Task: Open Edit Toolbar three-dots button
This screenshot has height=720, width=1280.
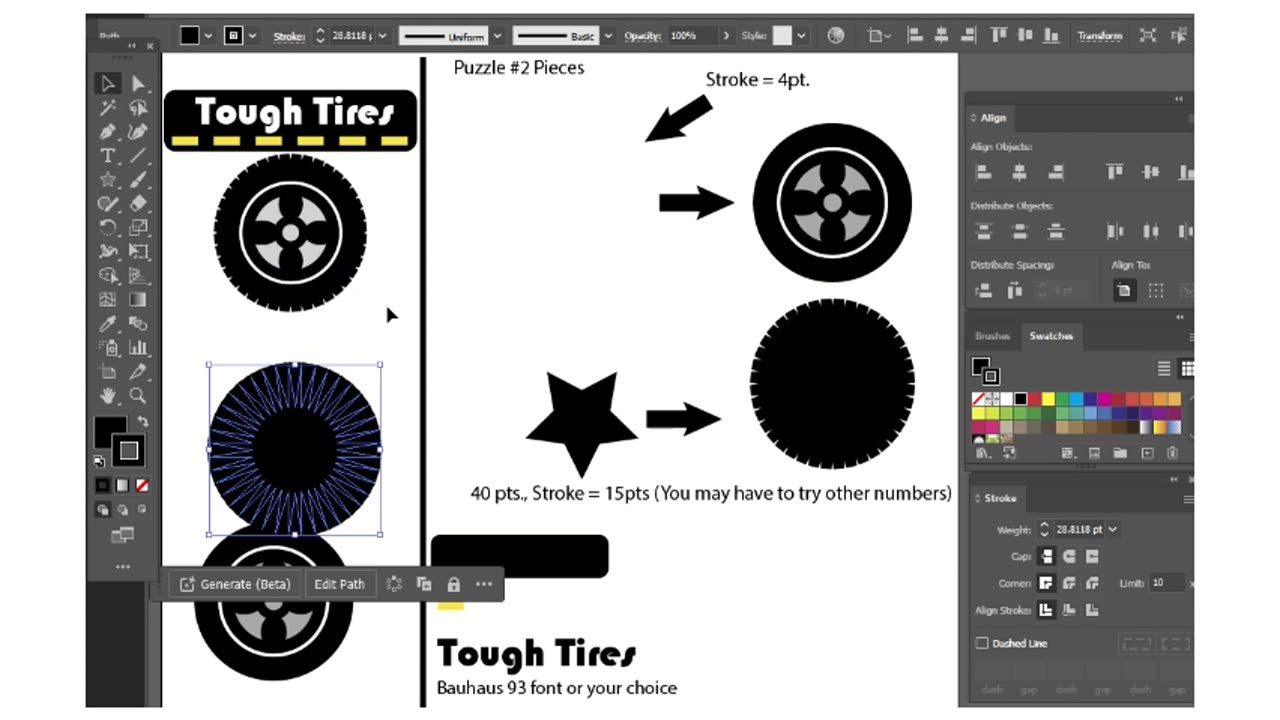Action: click(122, 567)
